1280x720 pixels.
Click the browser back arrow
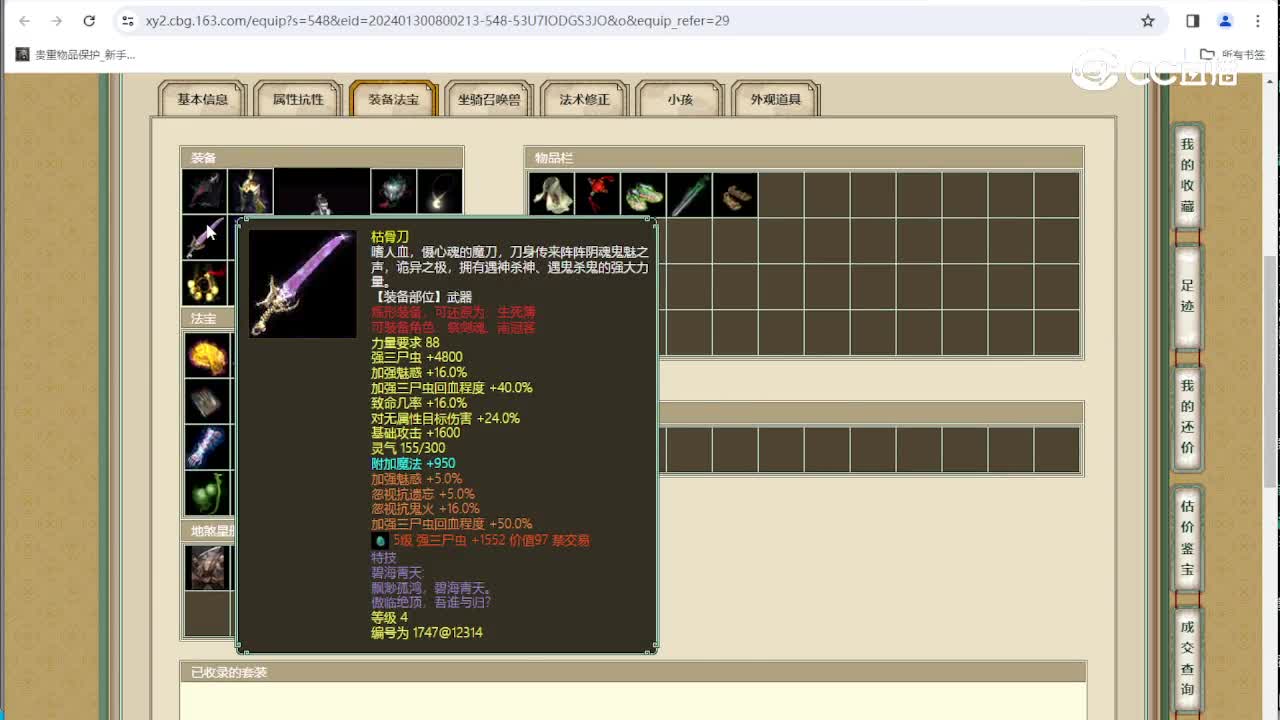click(25, 20)
